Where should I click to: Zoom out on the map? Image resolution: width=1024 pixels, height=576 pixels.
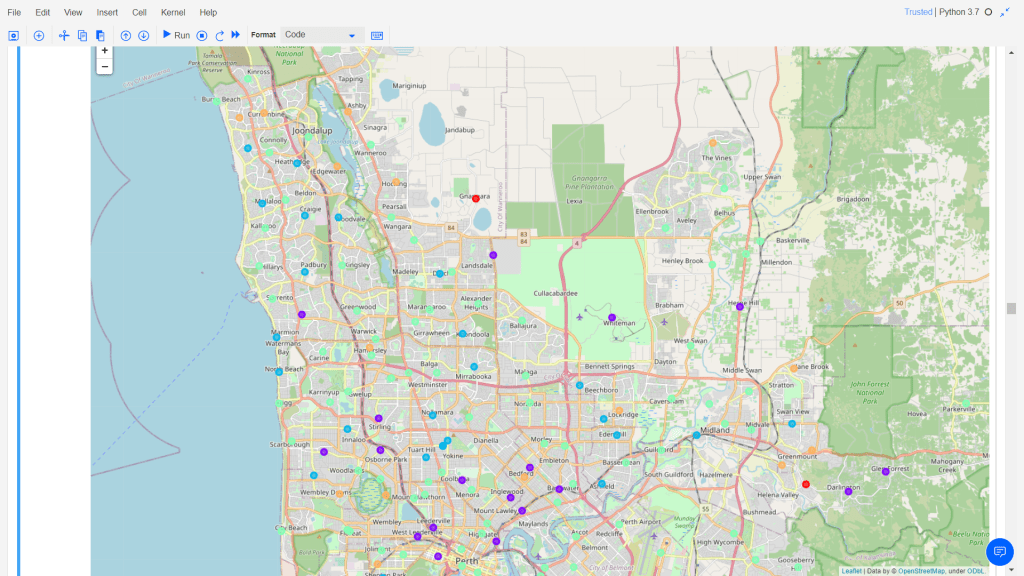coord(105,66)
